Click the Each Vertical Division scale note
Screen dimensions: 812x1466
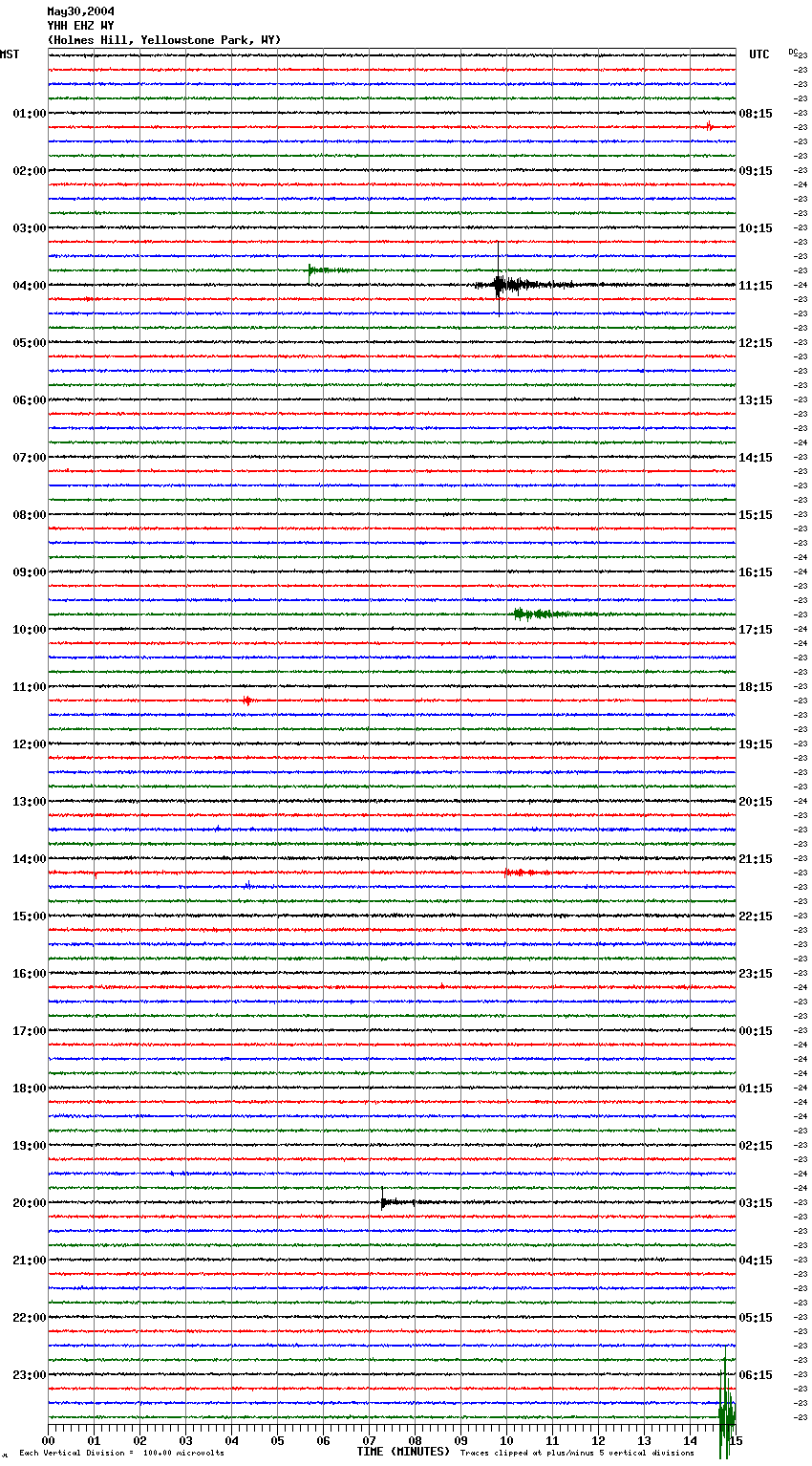[x=121, y=1454]
